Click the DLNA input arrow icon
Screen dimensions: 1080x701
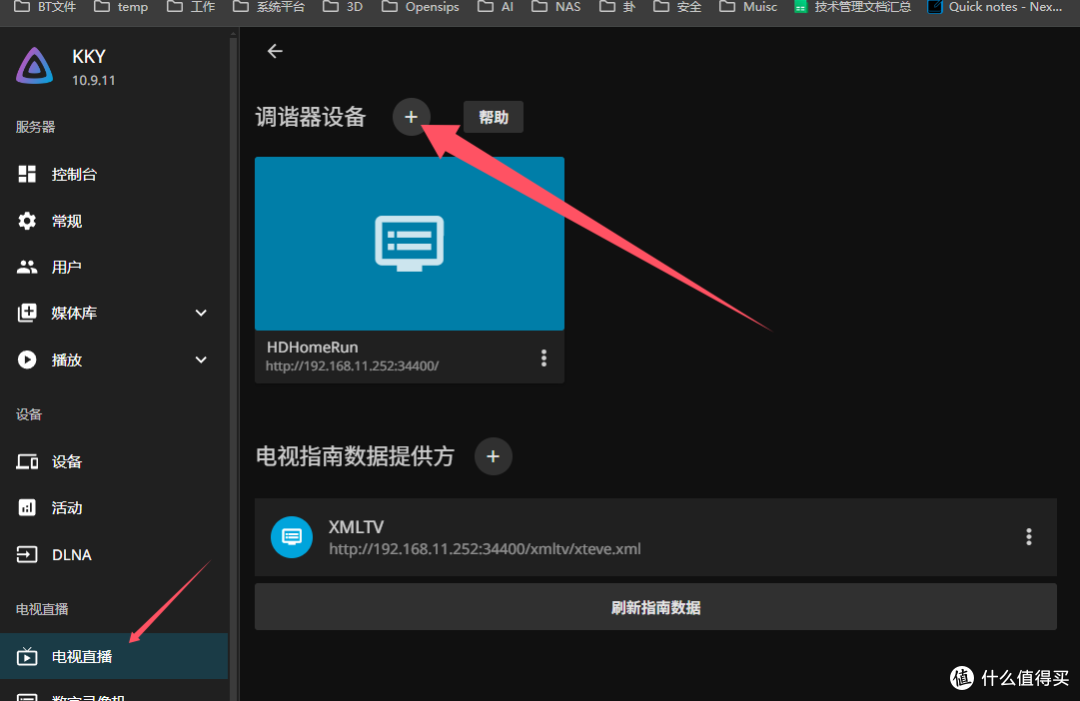click(x=27, y=554)
